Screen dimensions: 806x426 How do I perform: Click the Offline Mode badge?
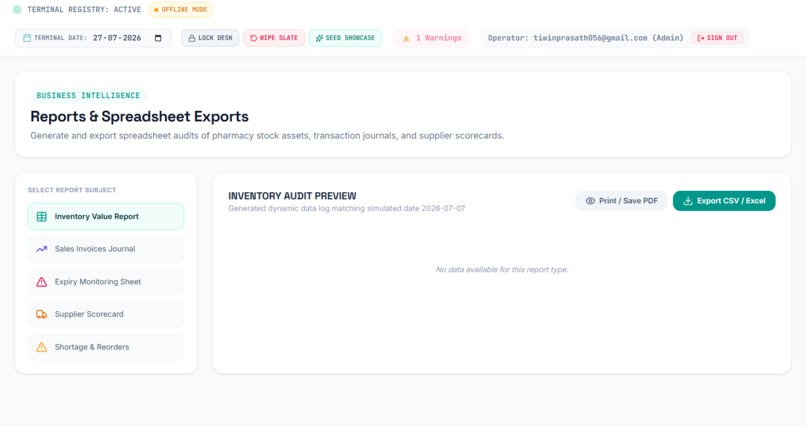click(x=180, y=10)
